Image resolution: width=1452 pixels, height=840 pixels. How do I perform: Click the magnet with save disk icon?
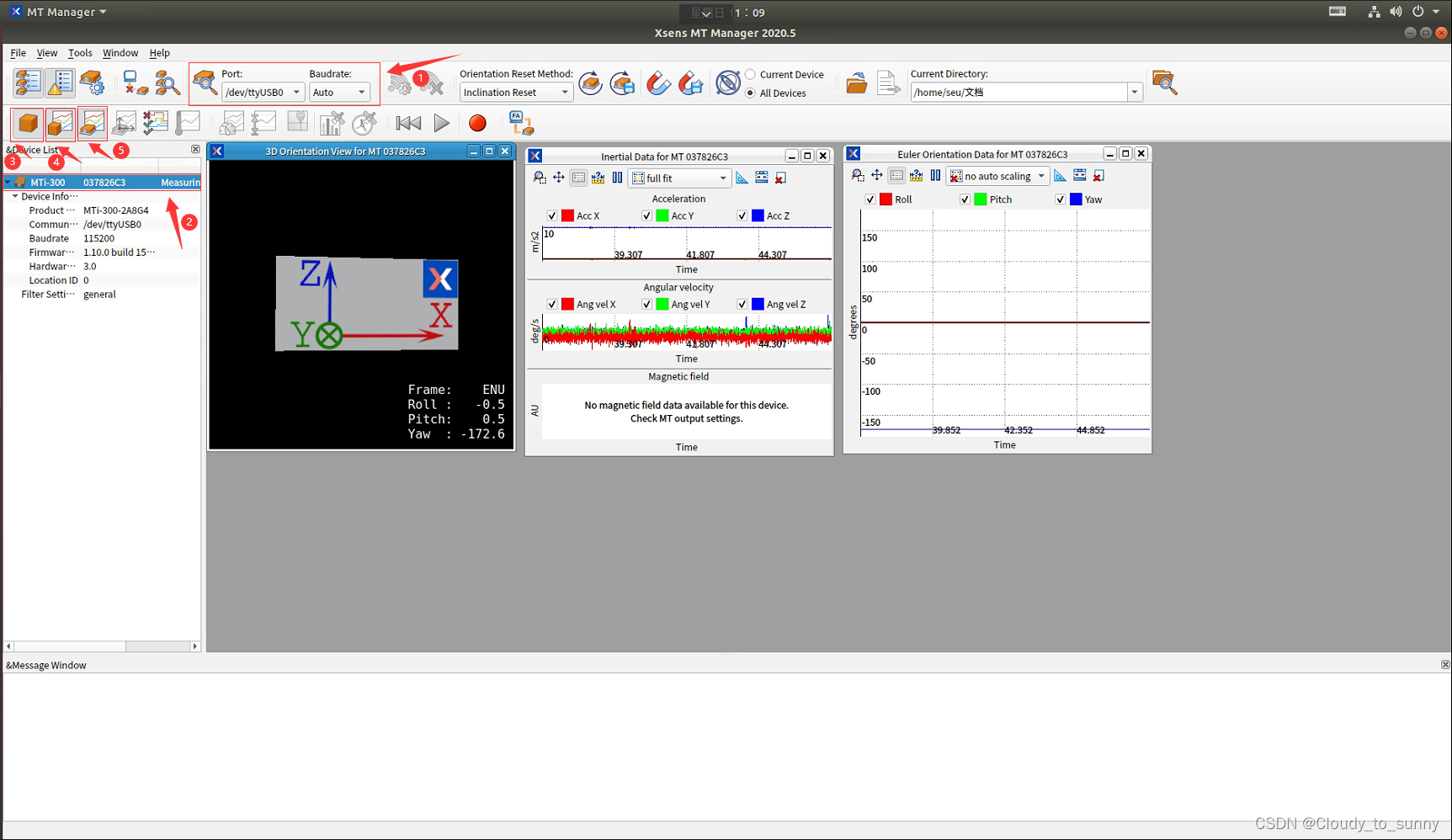point(690,83)
